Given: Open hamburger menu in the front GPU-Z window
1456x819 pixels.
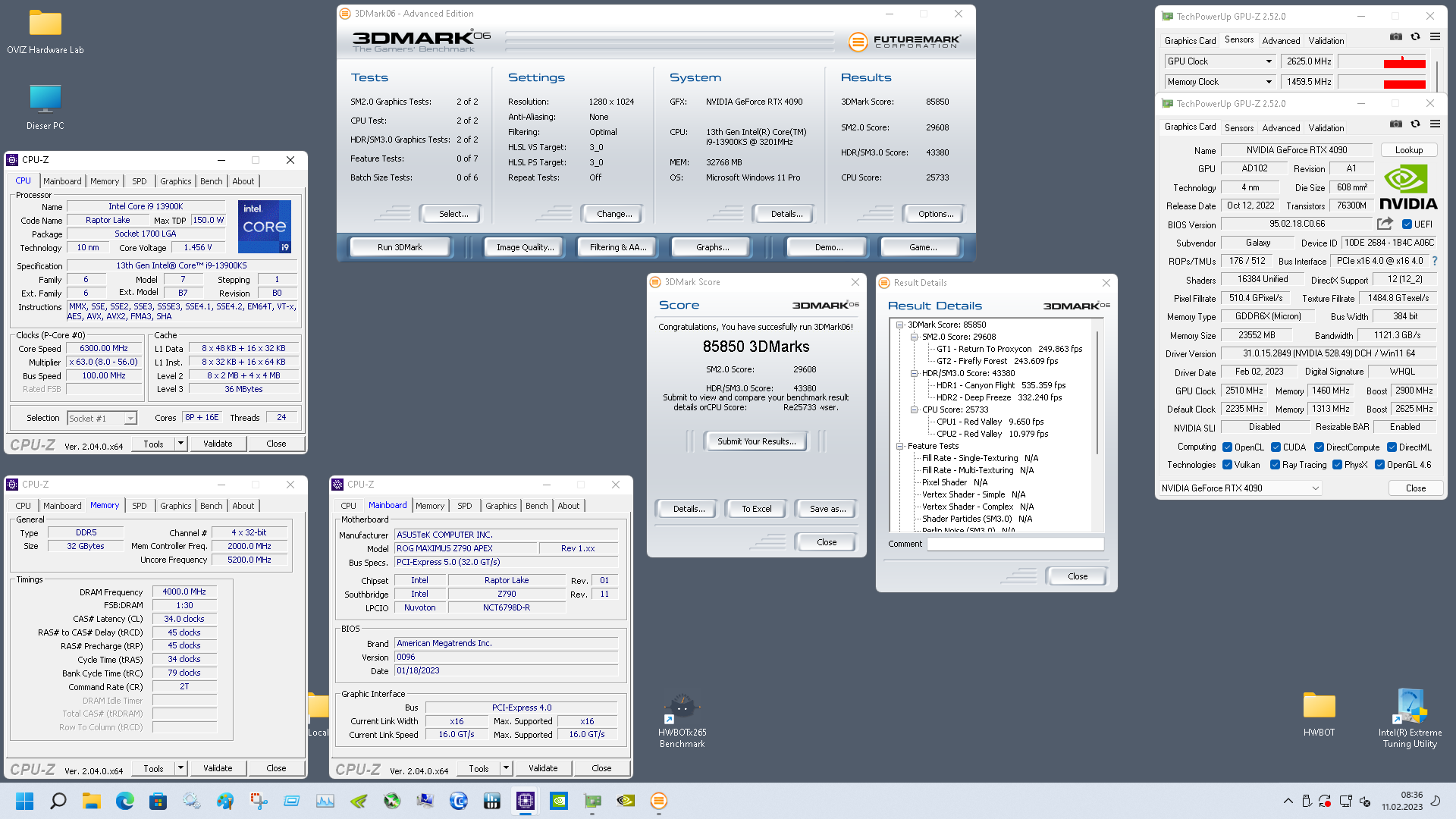Looking at the screenshot, I should (1435, 124).
